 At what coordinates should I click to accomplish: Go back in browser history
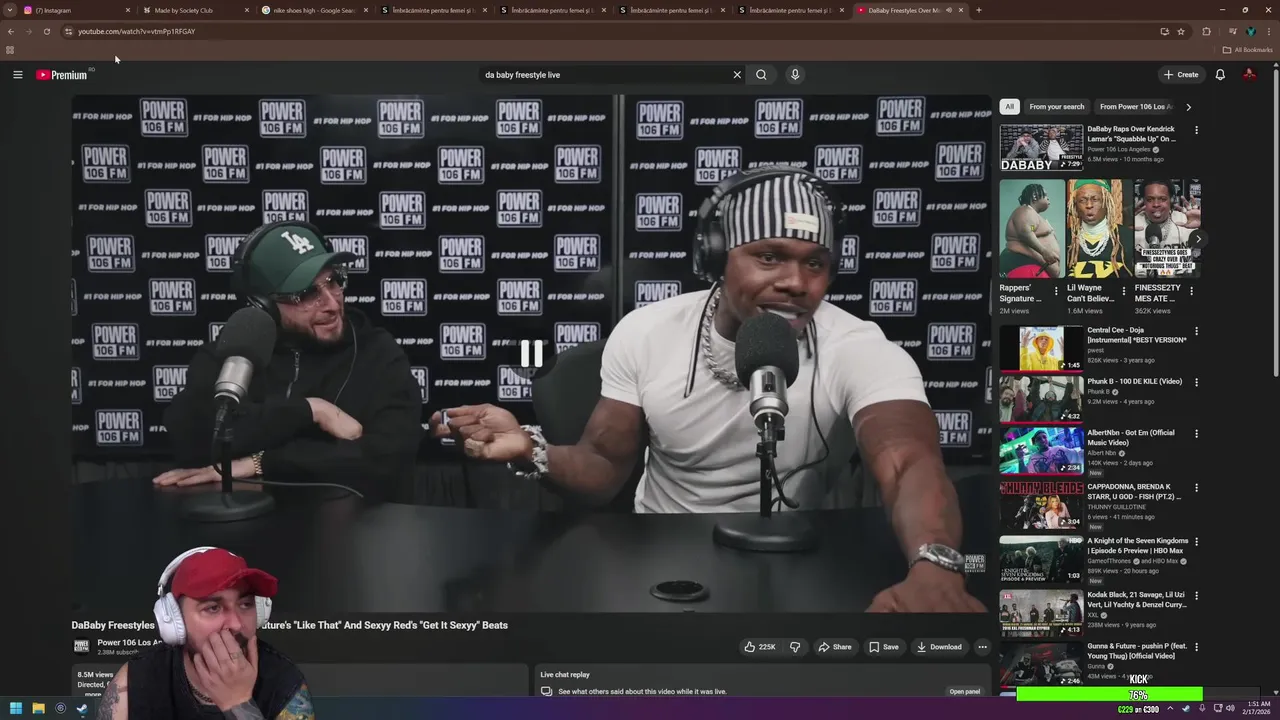(10, 31)
